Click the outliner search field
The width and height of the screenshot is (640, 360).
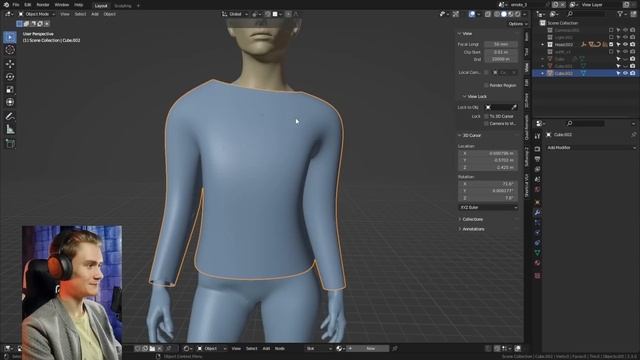point(586,14)
